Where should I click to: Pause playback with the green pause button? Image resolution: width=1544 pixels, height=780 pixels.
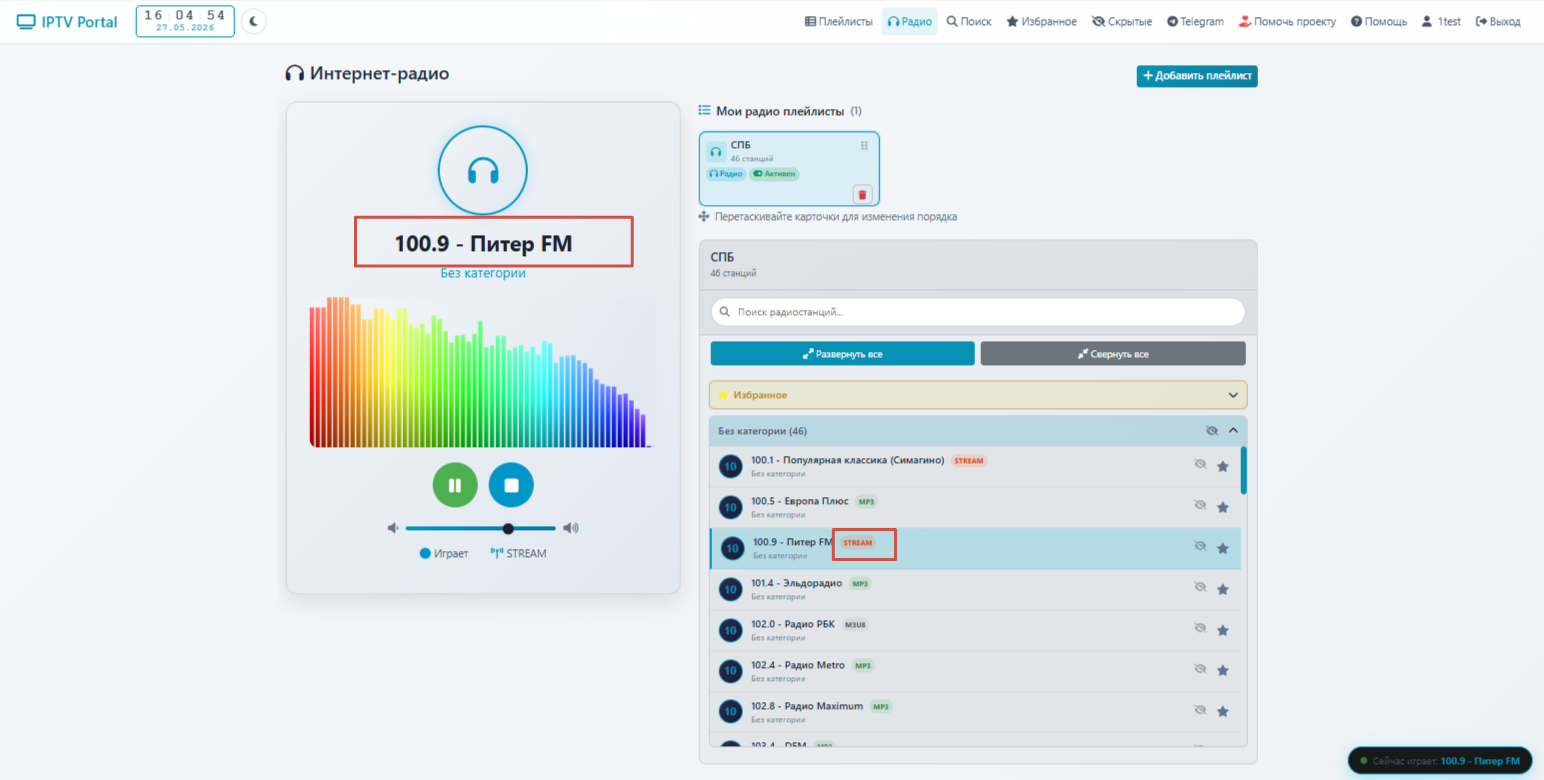click(455, 485)
